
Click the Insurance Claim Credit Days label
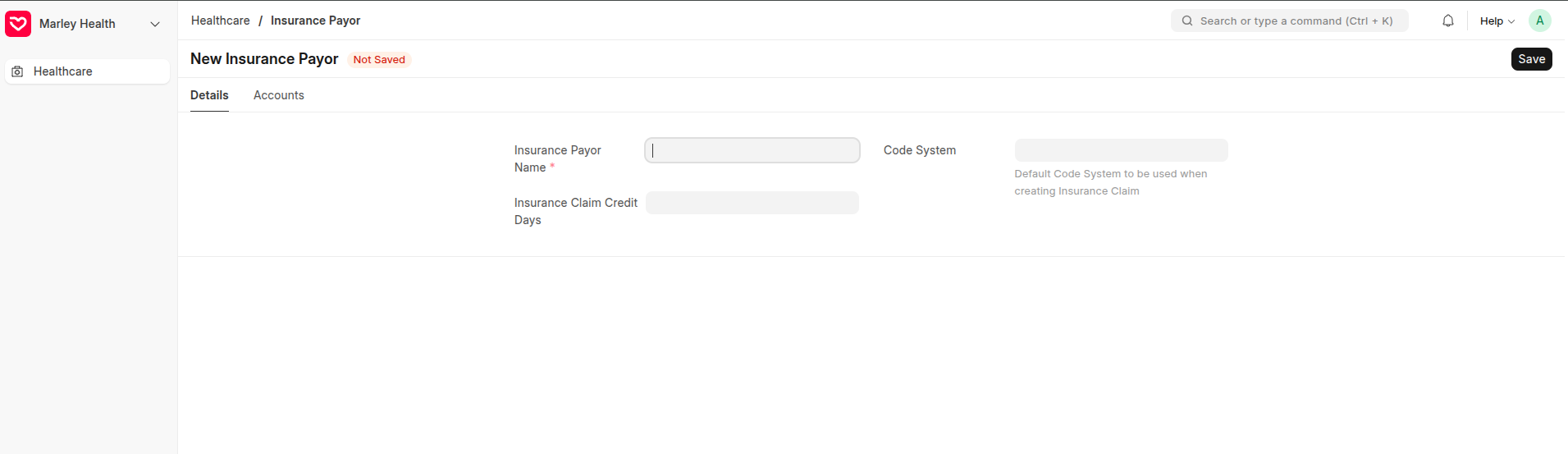(x=576, y=211)
